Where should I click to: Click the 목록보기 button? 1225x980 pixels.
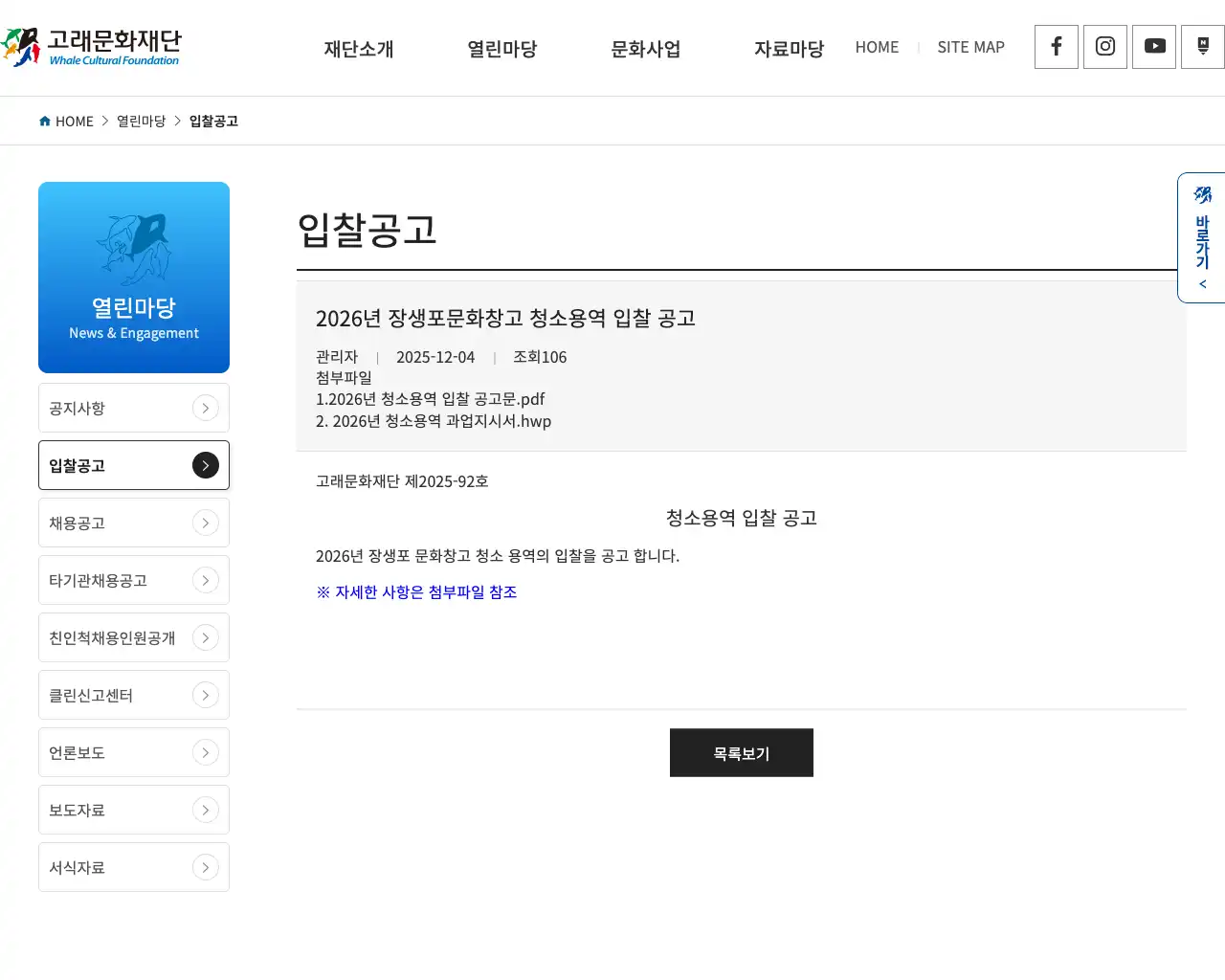(741, 752)
